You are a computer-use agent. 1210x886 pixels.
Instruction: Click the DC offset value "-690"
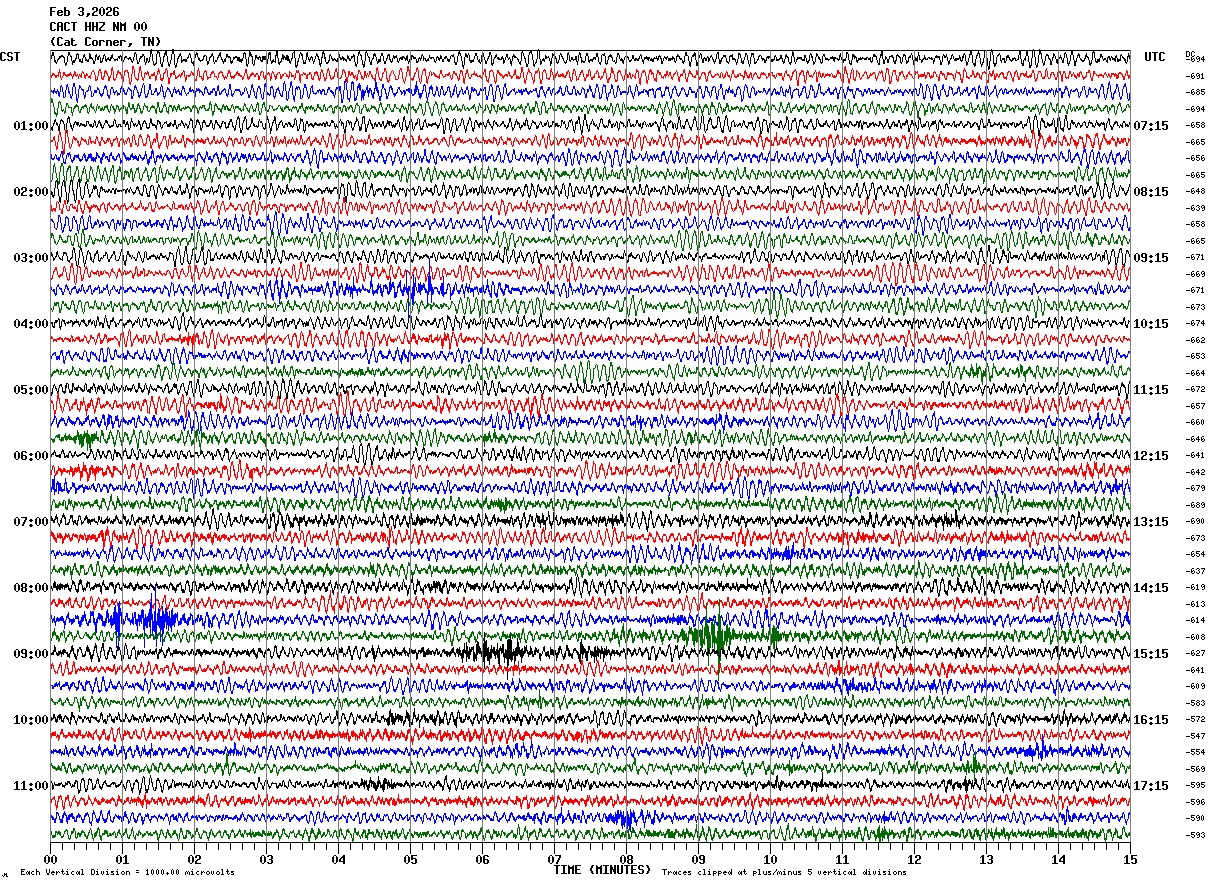coord(1195,521)
